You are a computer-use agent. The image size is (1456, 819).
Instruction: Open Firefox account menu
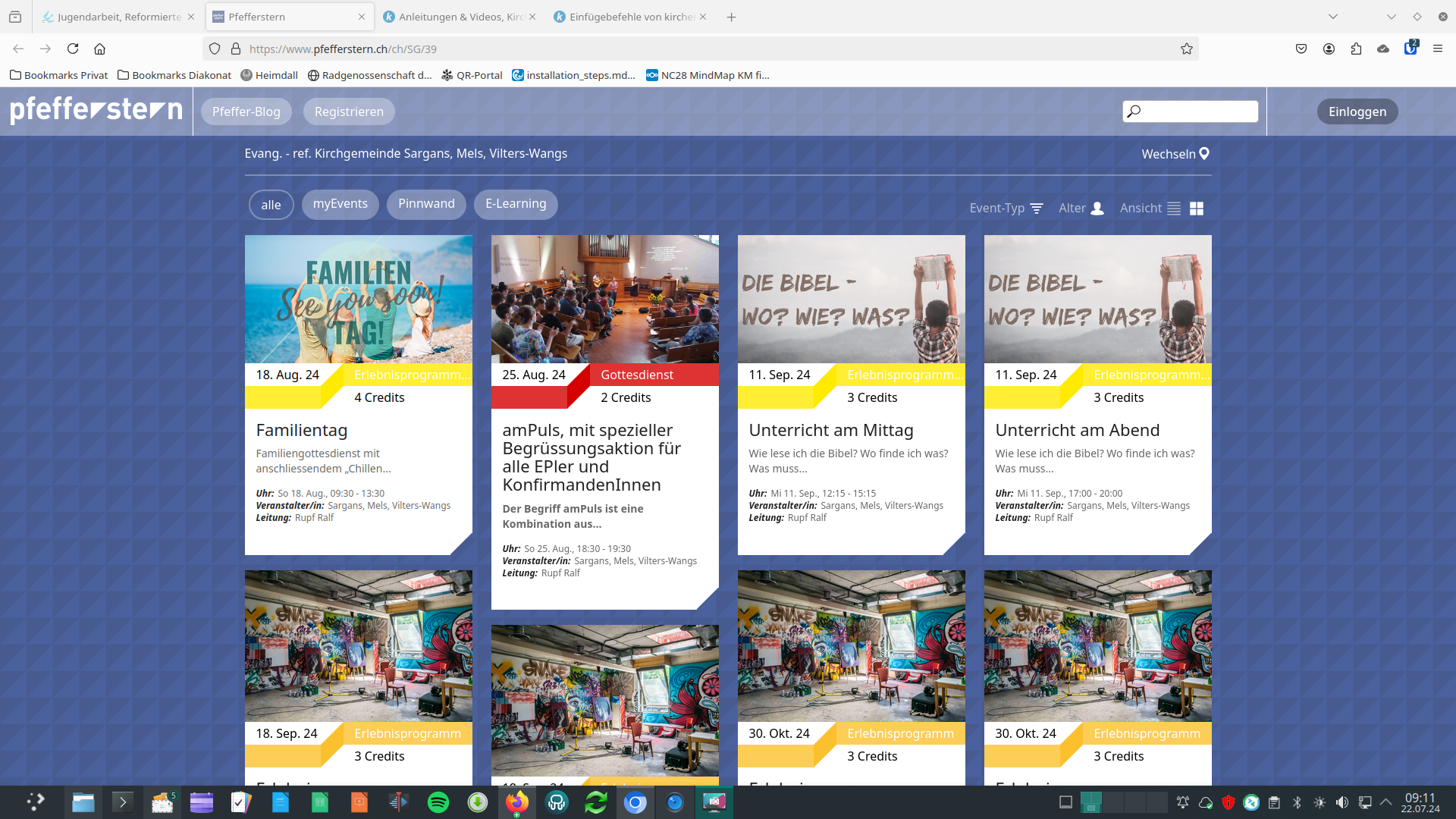click(1329, 49)
